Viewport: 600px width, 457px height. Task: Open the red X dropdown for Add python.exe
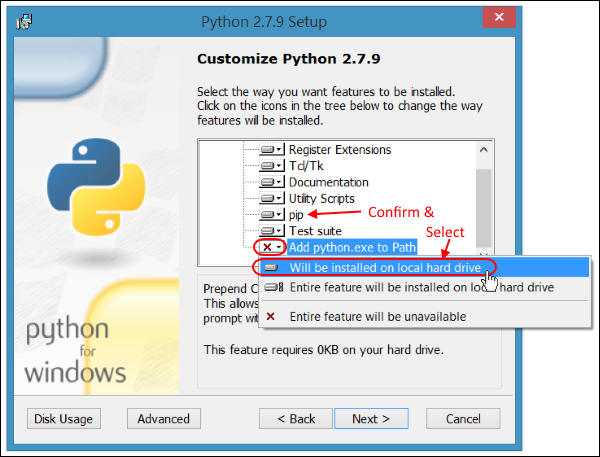click(x=272, y=247)
